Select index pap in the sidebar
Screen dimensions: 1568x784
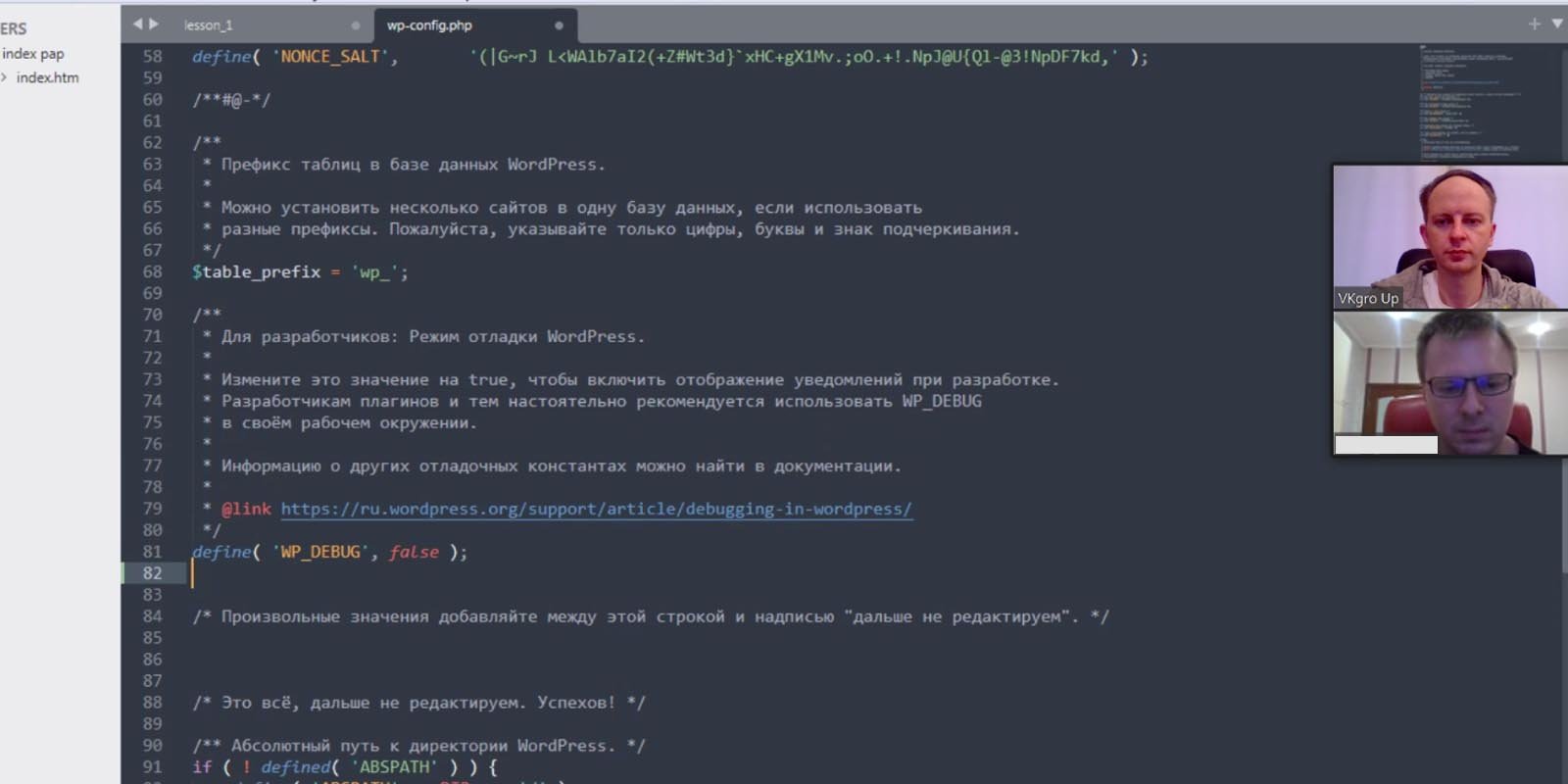(33, 54)
